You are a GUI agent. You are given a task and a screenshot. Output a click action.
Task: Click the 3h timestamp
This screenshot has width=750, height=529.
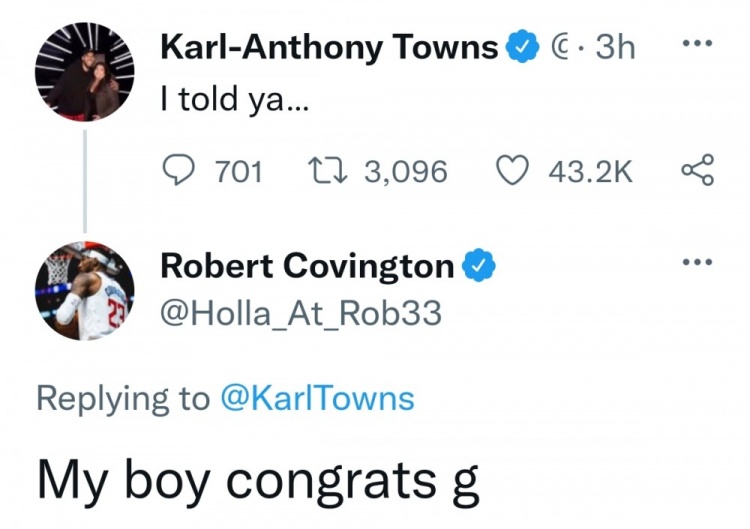(x=615, y=47)
